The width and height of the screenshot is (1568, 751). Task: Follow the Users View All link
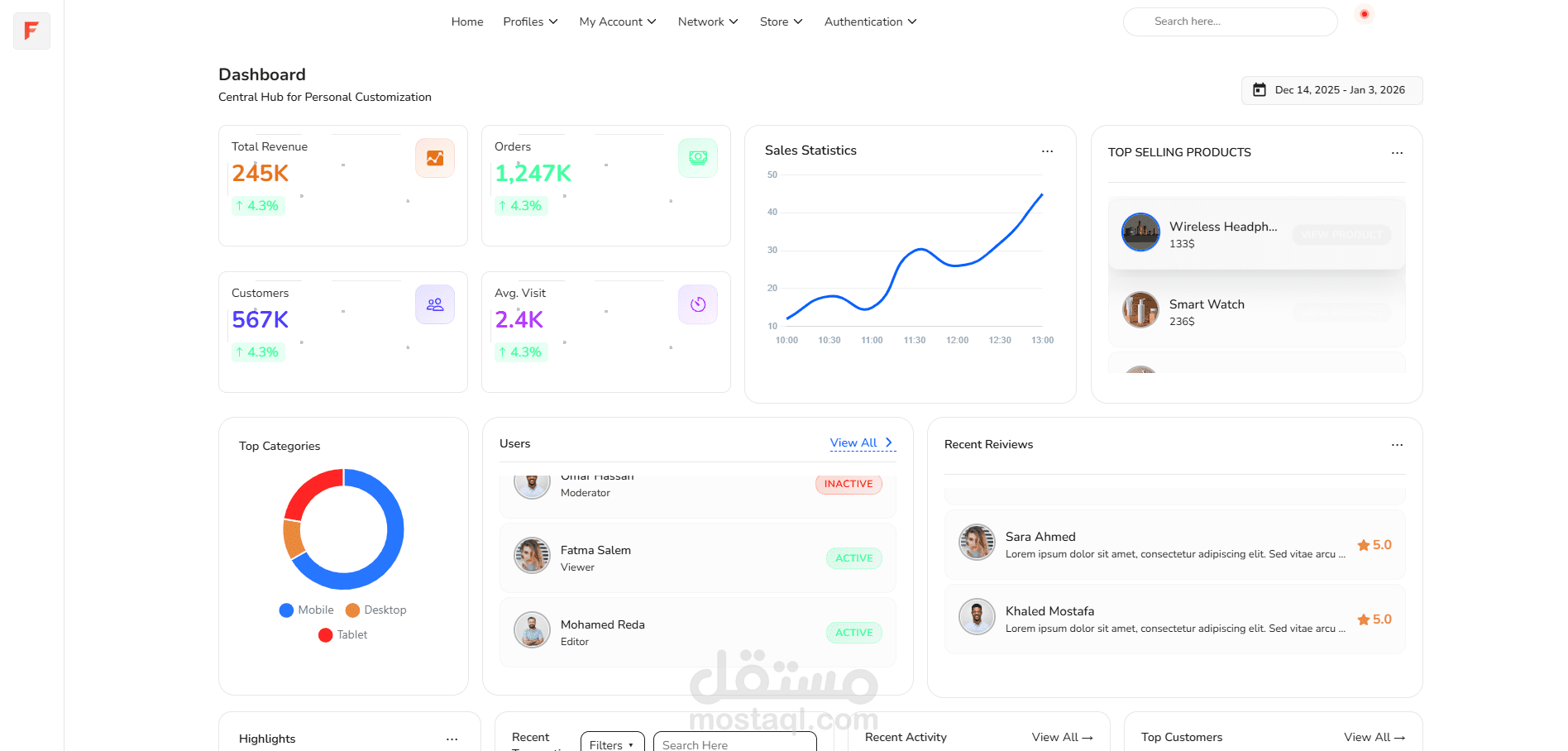coord(862,443)
